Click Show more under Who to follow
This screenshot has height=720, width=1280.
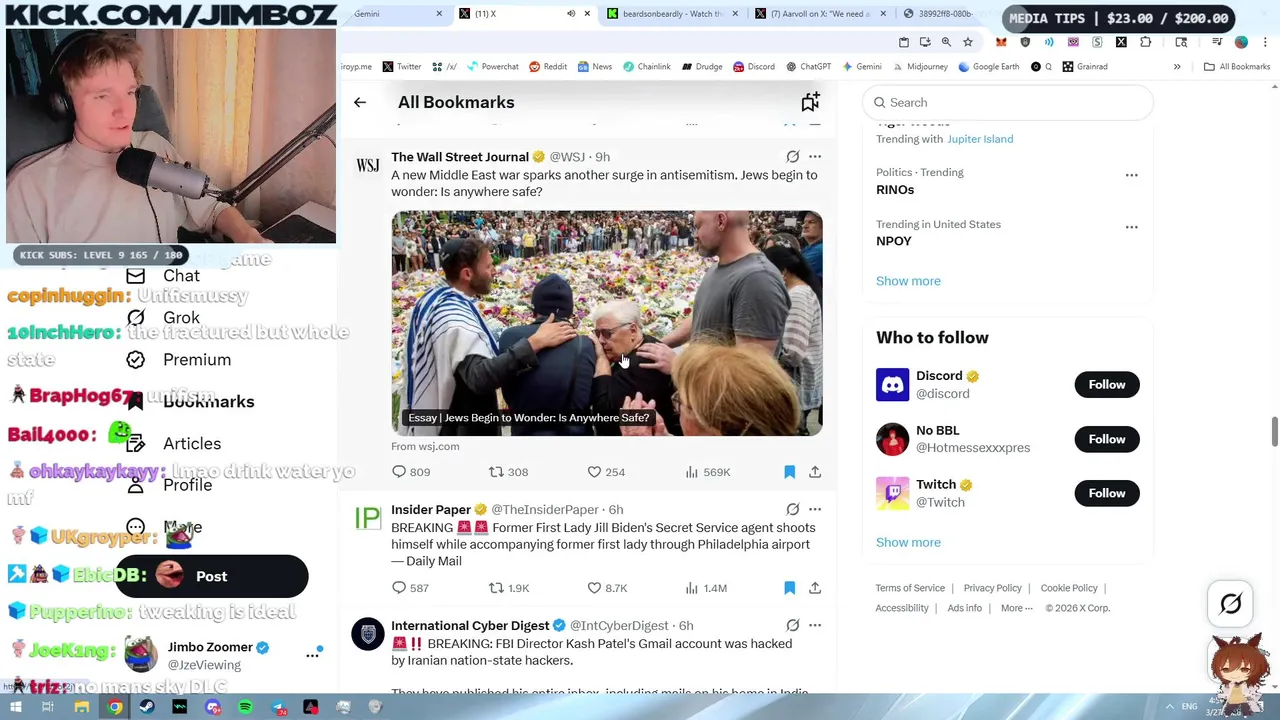point(908,542)
